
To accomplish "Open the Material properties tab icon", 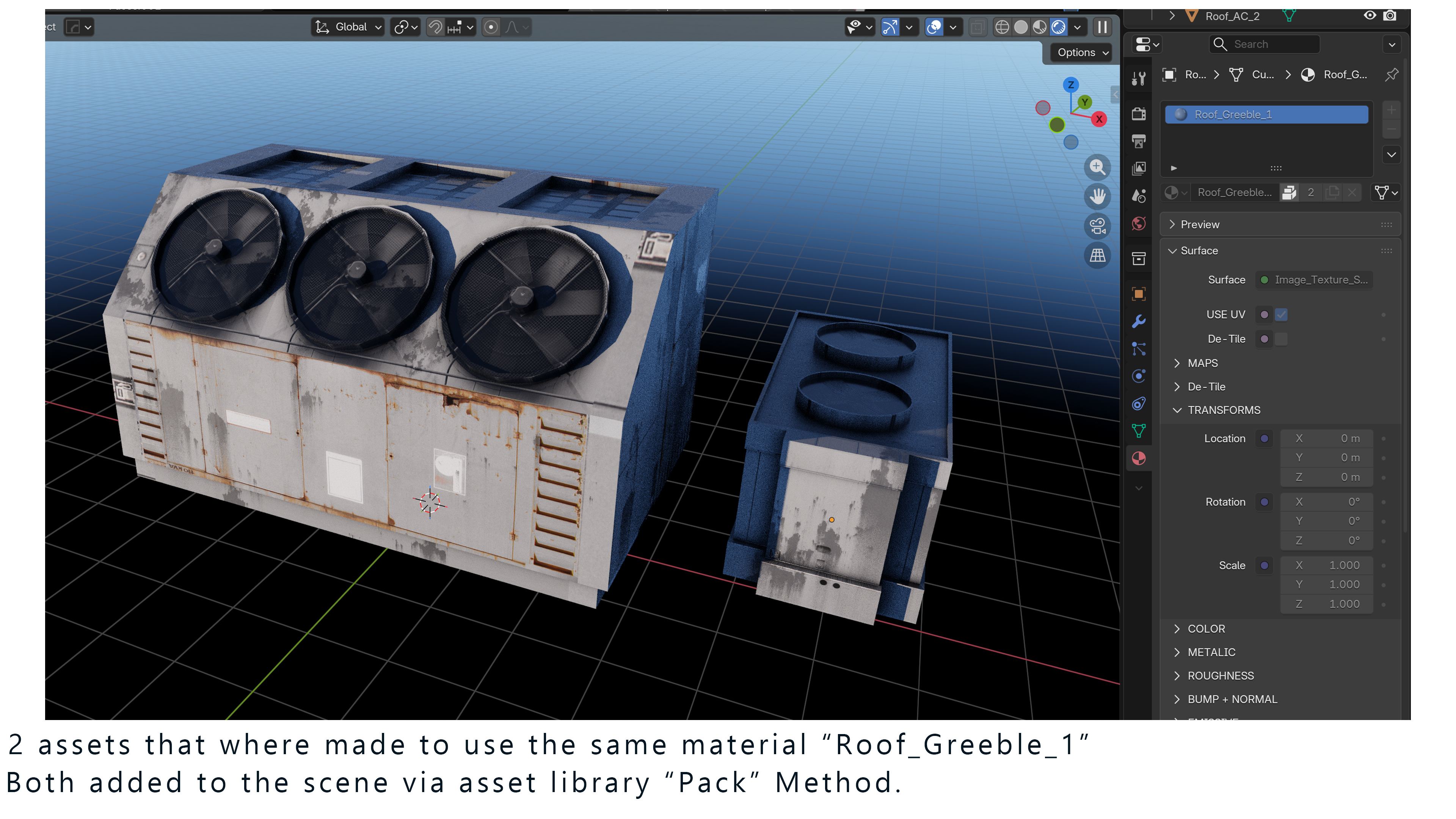I will (1138, 458).
